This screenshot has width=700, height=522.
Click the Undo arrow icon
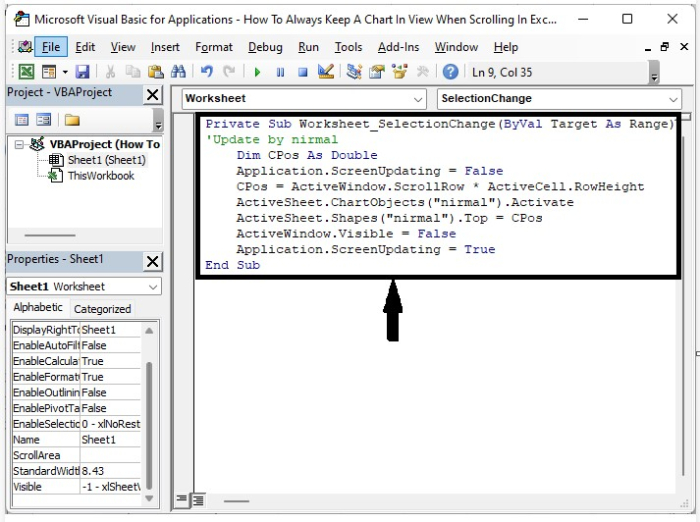pos(207,72)
